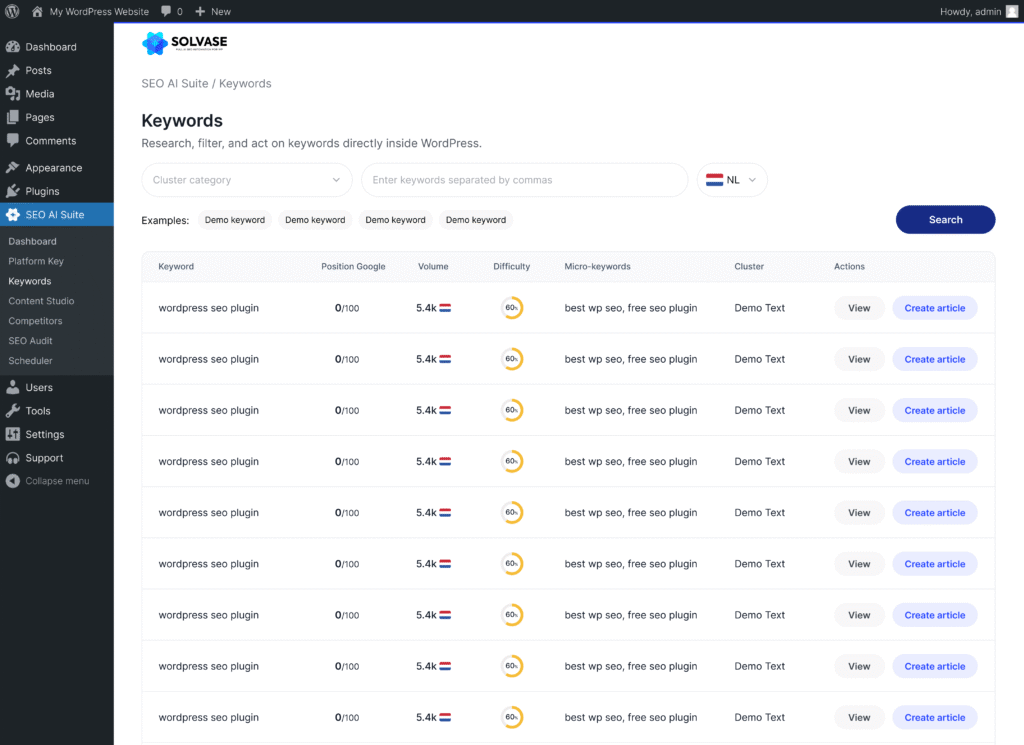The height and width of the screenshot is (745, 1024).
Task: Click the home icon for My WordPress Website
Action: click(38, 12)
